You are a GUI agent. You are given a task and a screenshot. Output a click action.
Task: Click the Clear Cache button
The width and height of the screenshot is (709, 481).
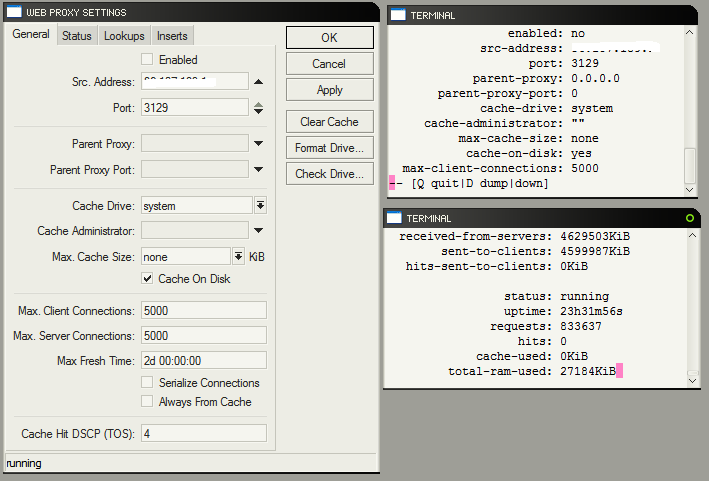click(x=330, y=122)
